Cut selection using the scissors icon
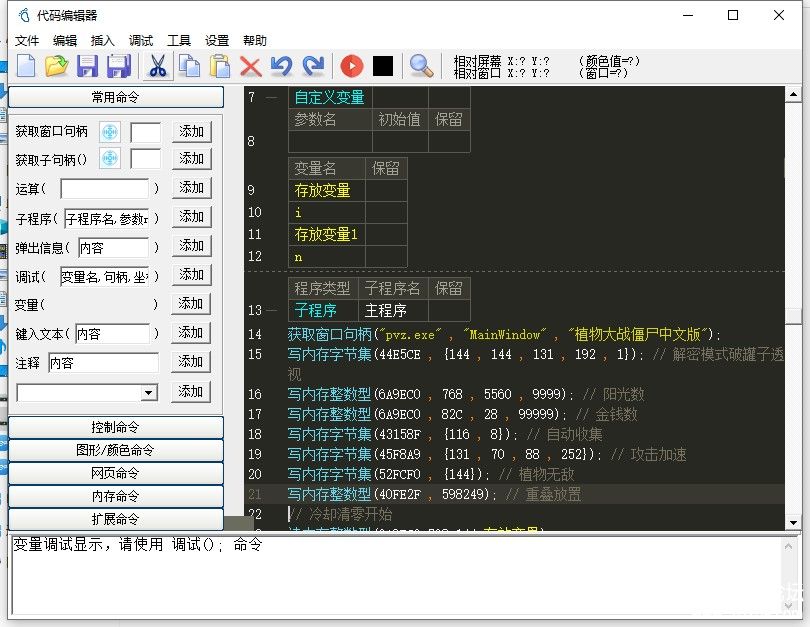 point(158,66)
